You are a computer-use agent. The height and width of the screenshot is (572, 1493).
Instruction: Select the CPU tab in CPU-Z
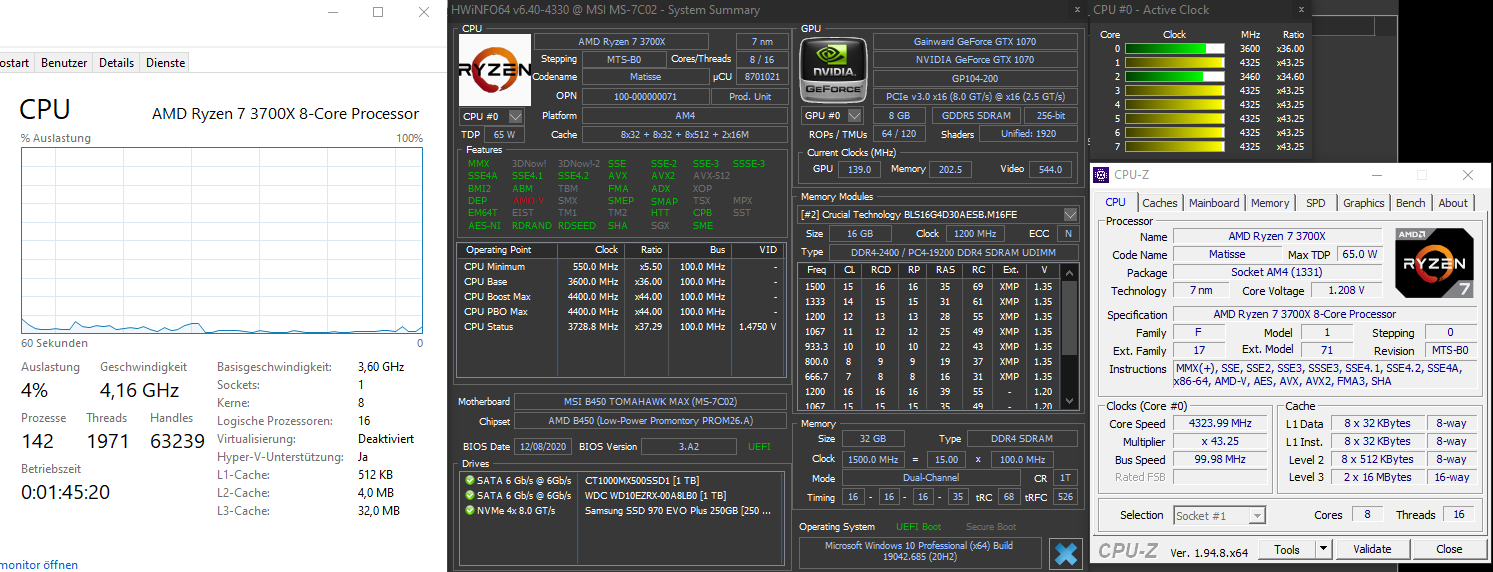pos(1116,202)
